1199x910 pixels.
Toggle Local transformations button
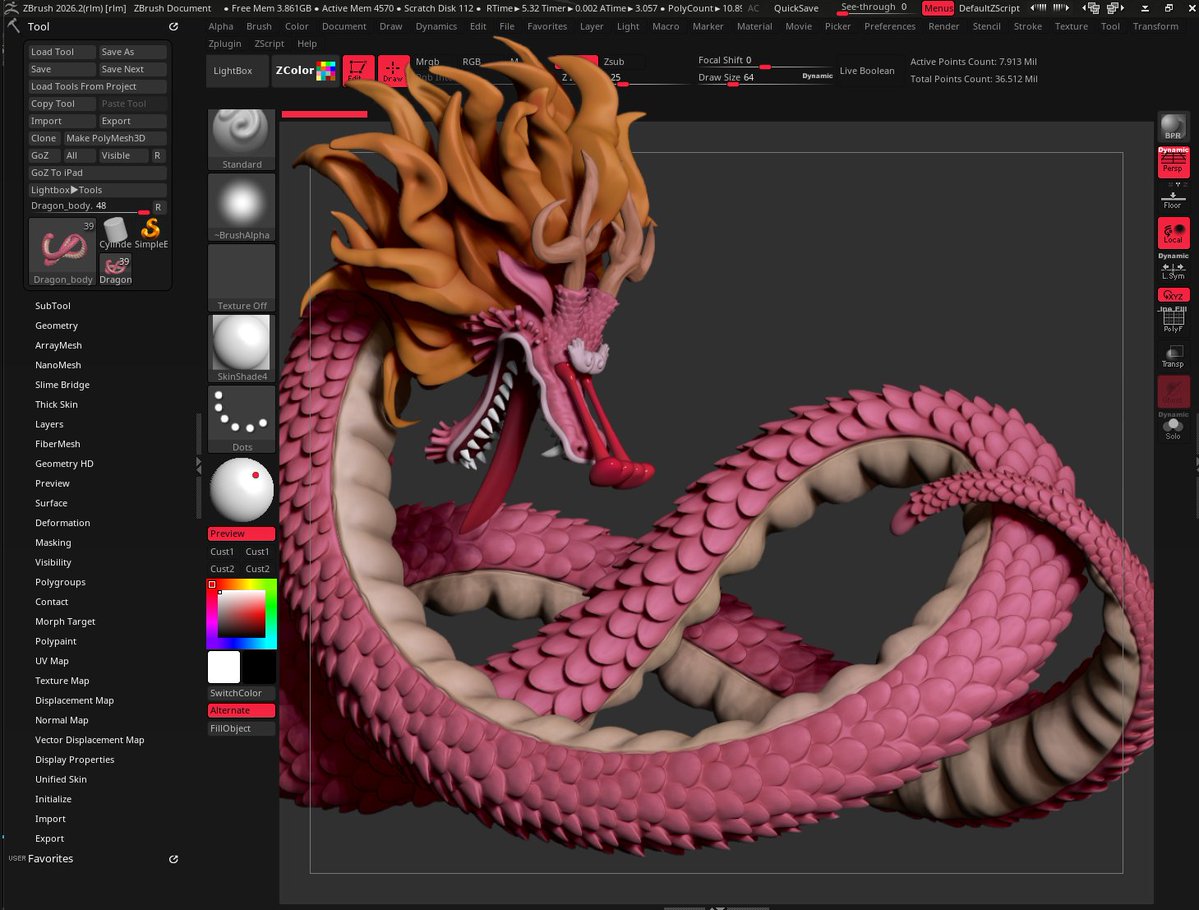pyautogui.click(x=1173, y=232)
